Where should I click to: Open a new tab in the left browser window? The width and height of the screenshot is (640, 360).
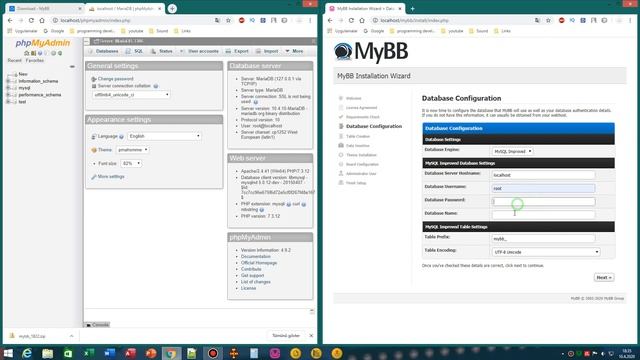pos(172,8)
